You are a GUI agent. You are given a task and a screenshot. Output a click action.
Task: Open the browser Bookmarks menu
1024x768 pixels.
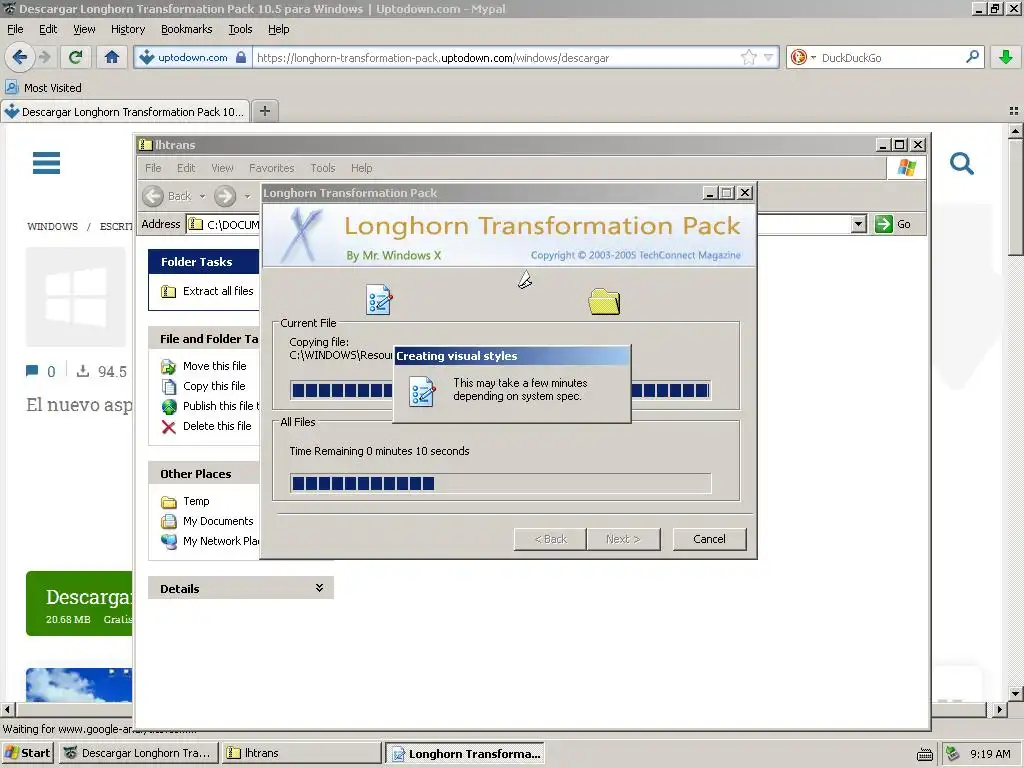[x=187, y=29]
